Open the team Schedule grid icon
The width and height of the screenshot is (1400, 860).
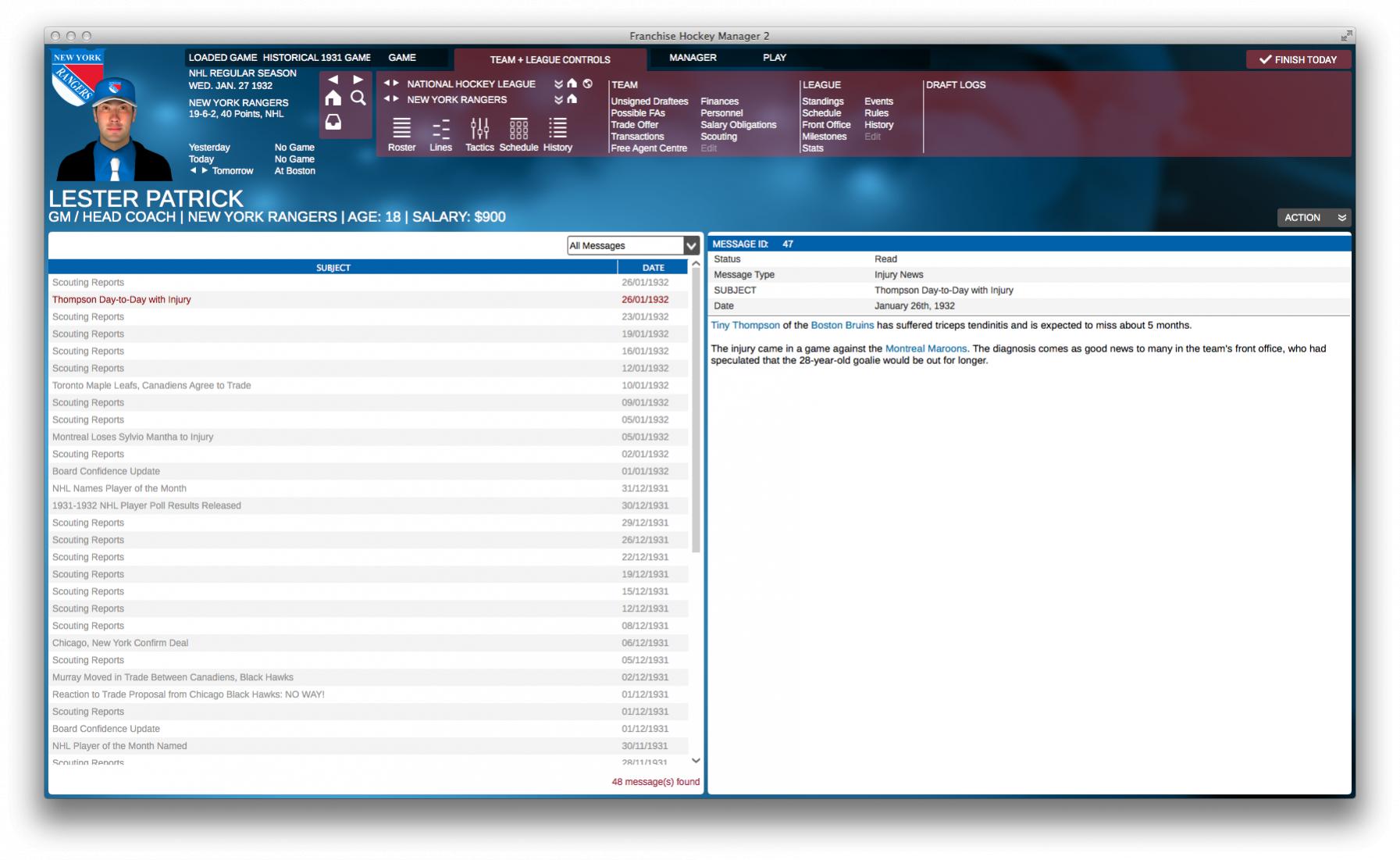click(518, 129)
